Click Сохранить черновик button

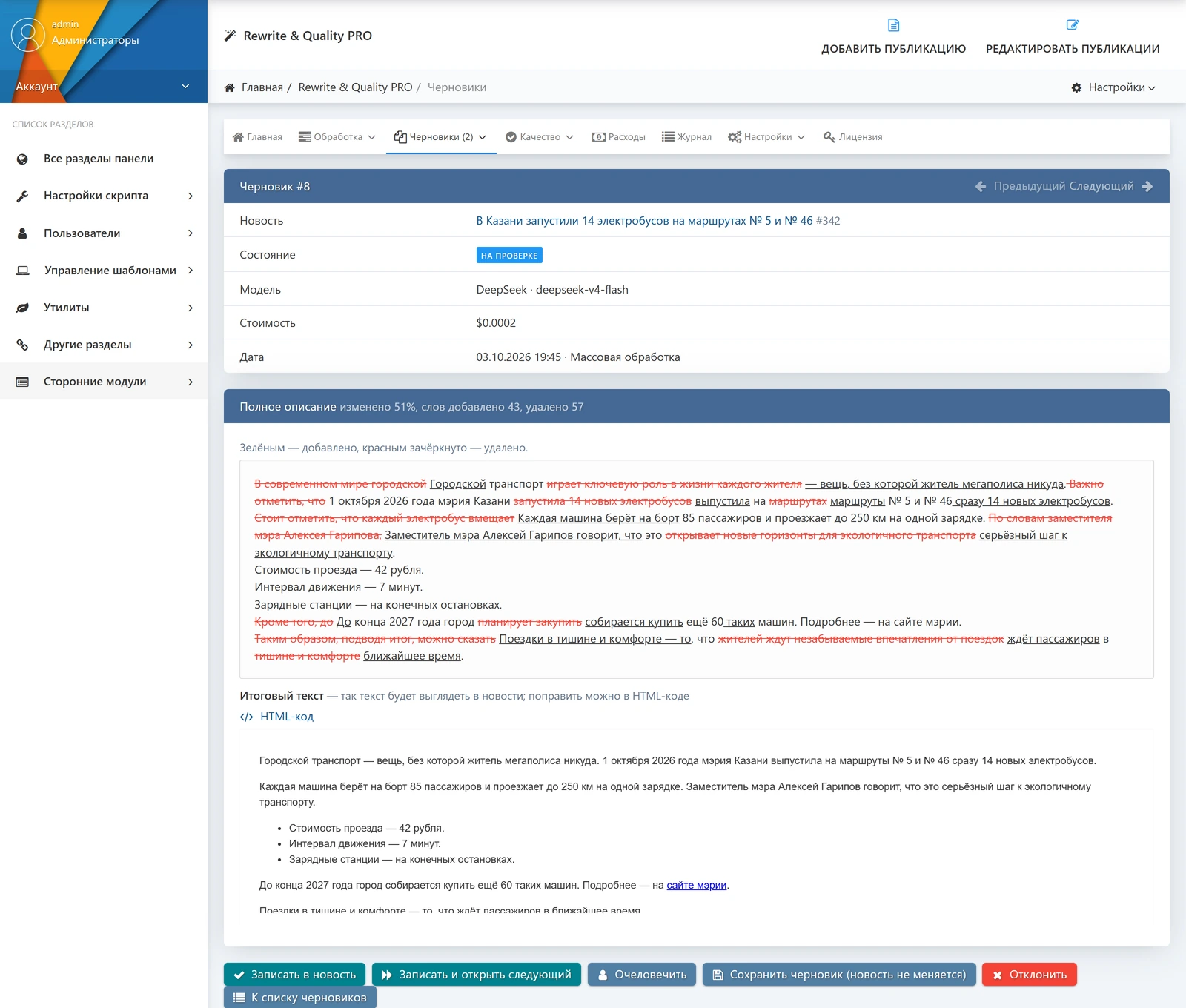tap(839, 975)
